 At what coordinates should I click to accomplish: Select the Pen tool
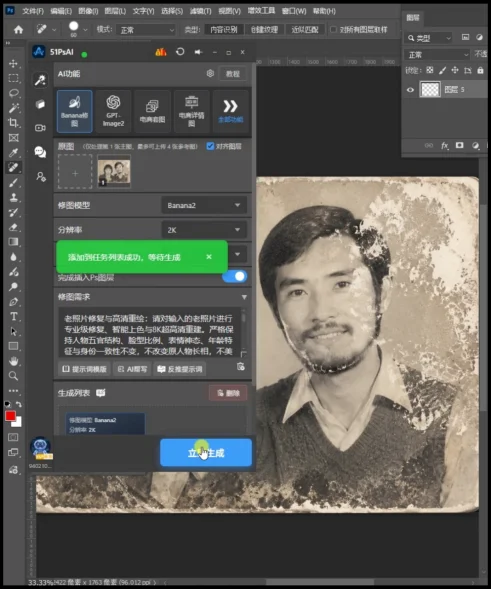tap(14, 302)
